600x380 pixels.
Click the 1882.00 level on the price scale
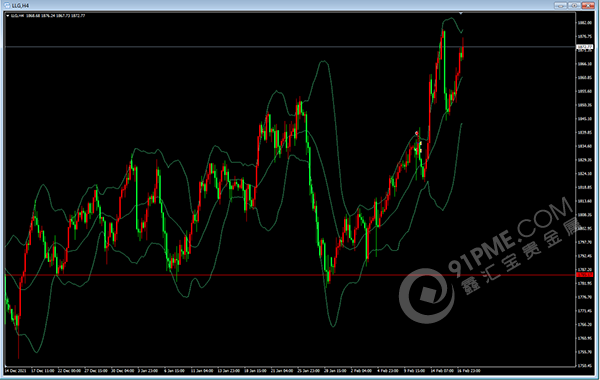[x=584, y=23]
